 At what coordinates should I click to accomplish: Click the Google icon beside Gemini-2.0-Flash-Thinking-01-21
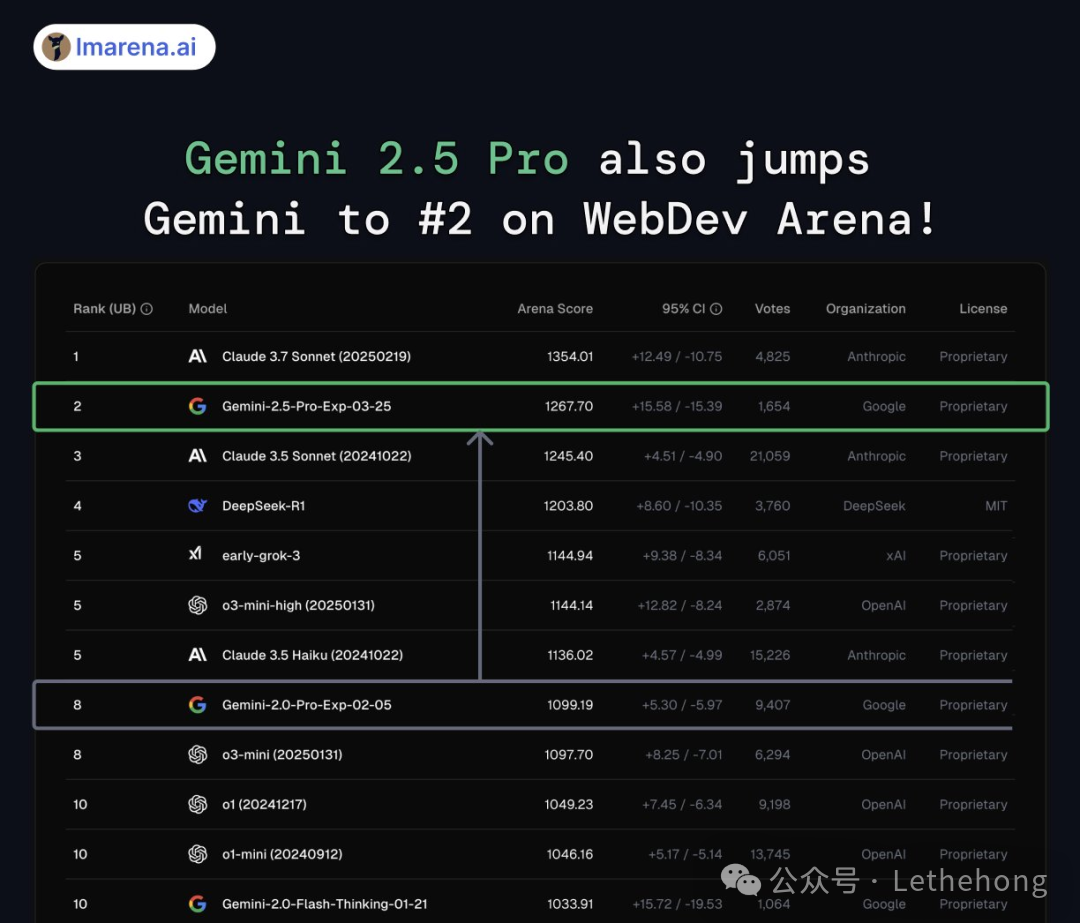point(198,904)
